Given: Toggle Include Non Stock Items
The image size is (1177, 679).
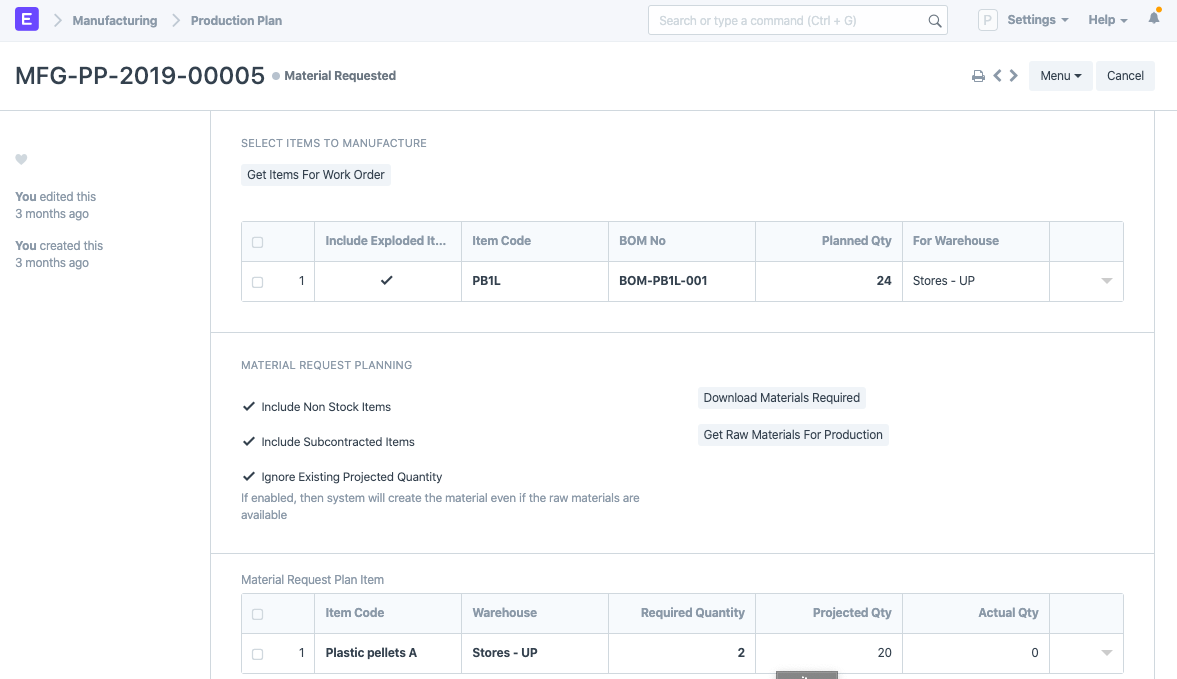Looking at the screenshot, I should tap(248, 406).
